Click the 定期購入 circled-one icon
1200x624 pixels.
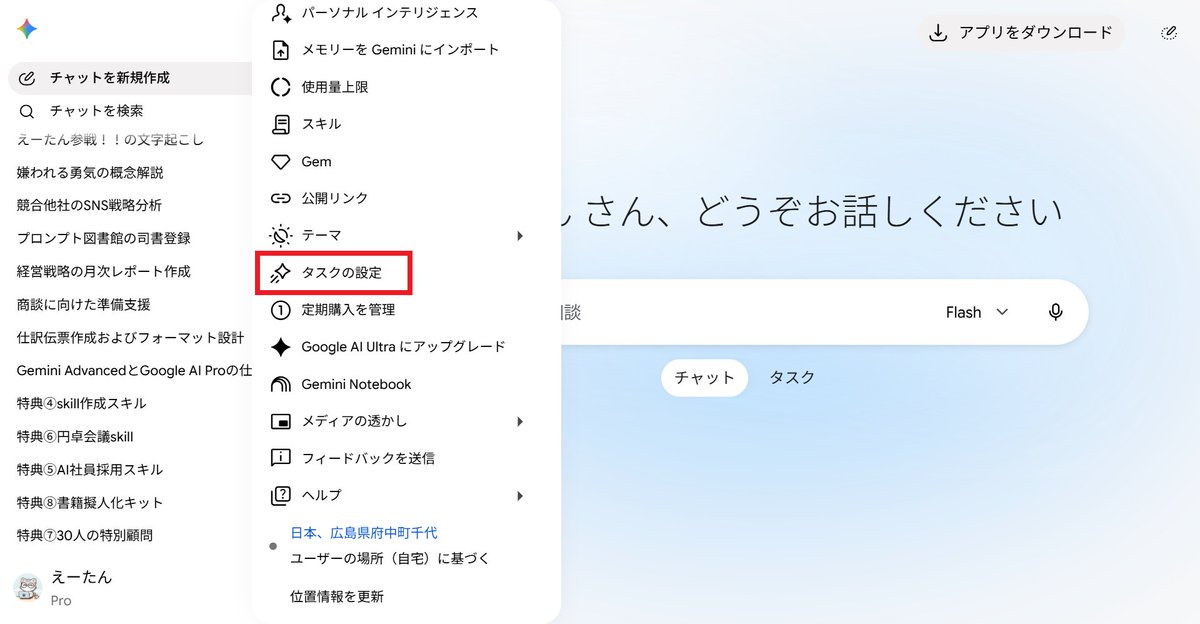click(281, 310)
